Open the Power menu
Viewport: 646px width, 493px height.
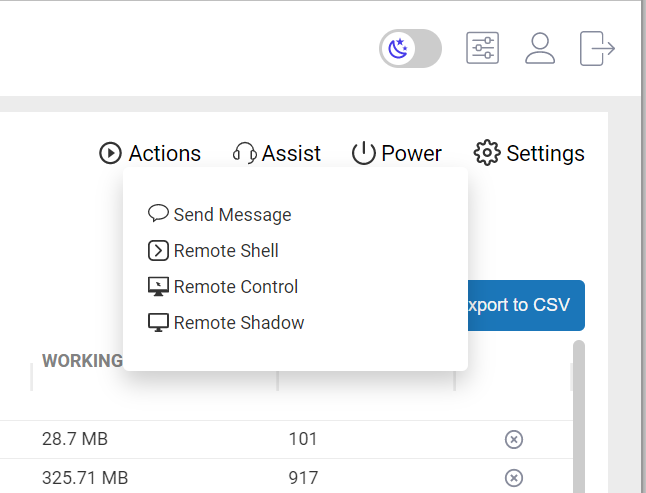[x=397, y=153]
